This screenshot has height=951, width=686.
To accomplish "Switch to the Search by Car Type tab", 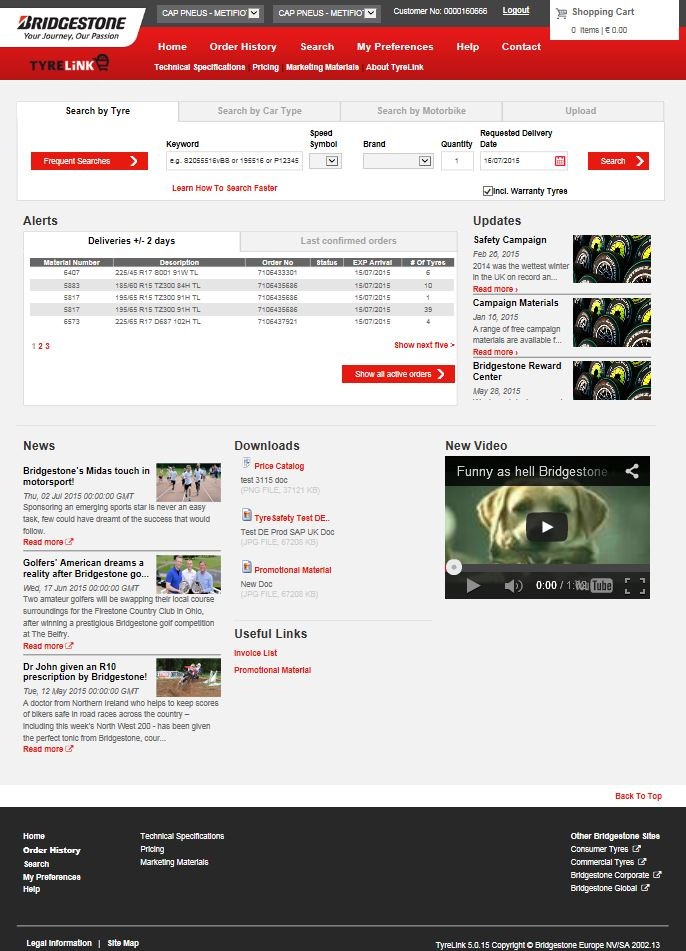I will (259, 111).
